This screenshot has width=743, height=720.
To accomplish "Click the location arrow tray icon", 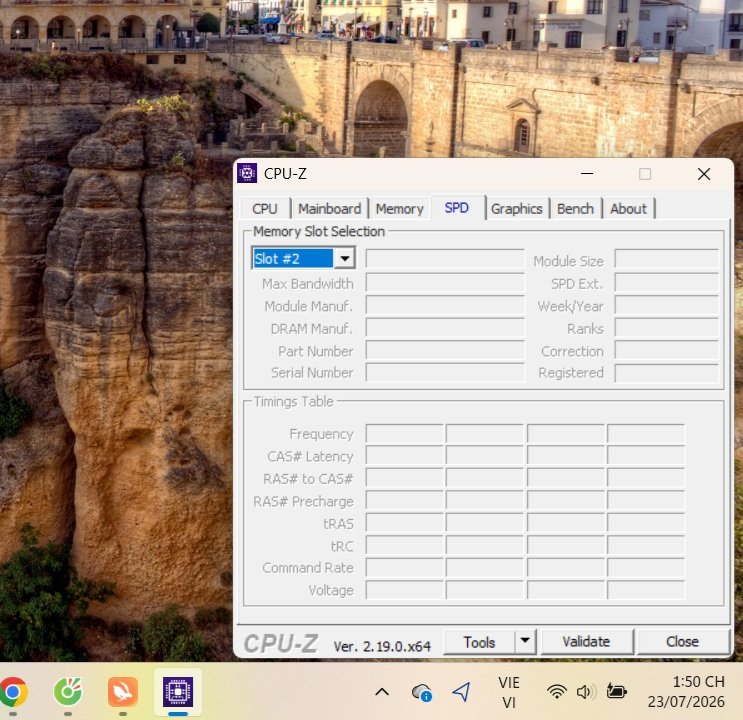I will tap(462, 692).
